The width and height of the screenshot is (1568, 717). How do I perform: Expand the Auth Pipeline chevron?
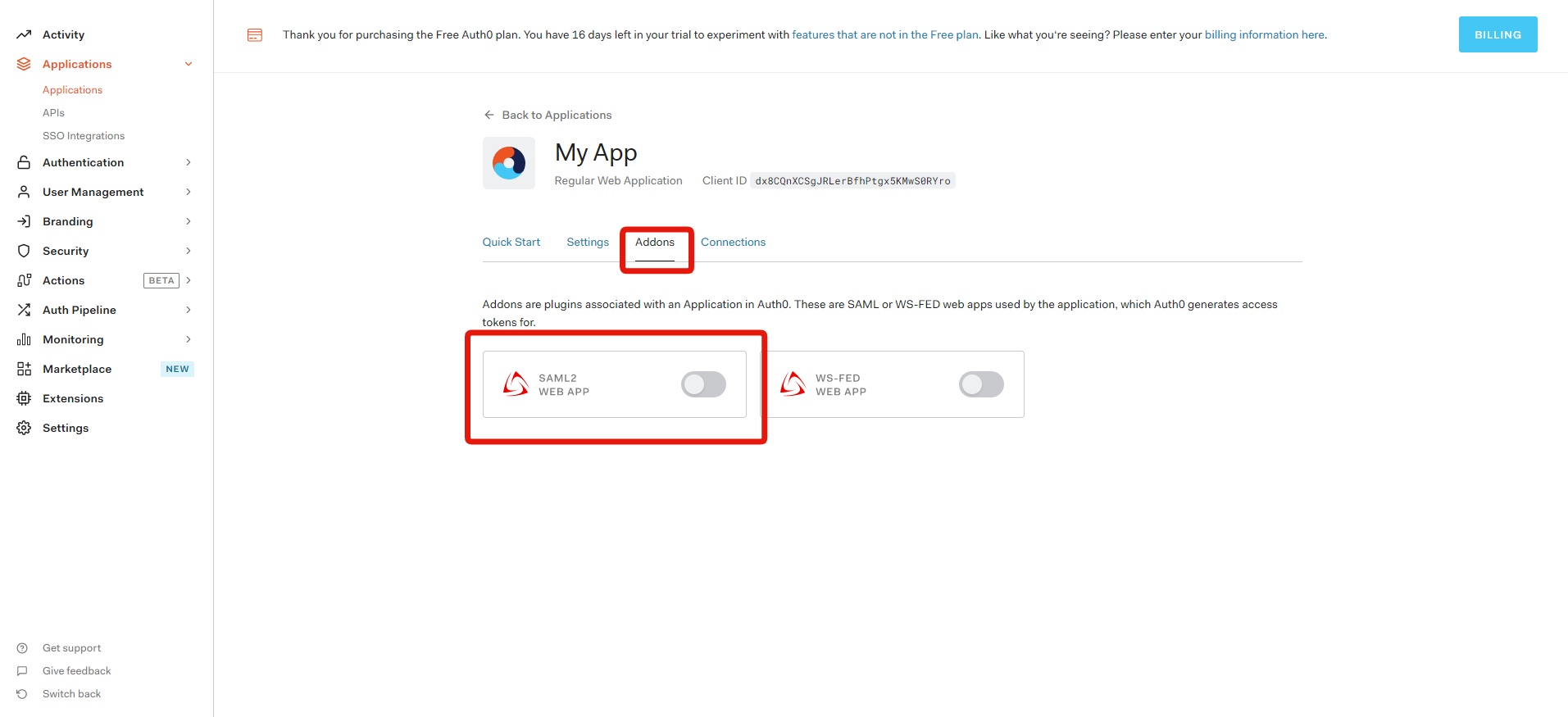[189, 310]
